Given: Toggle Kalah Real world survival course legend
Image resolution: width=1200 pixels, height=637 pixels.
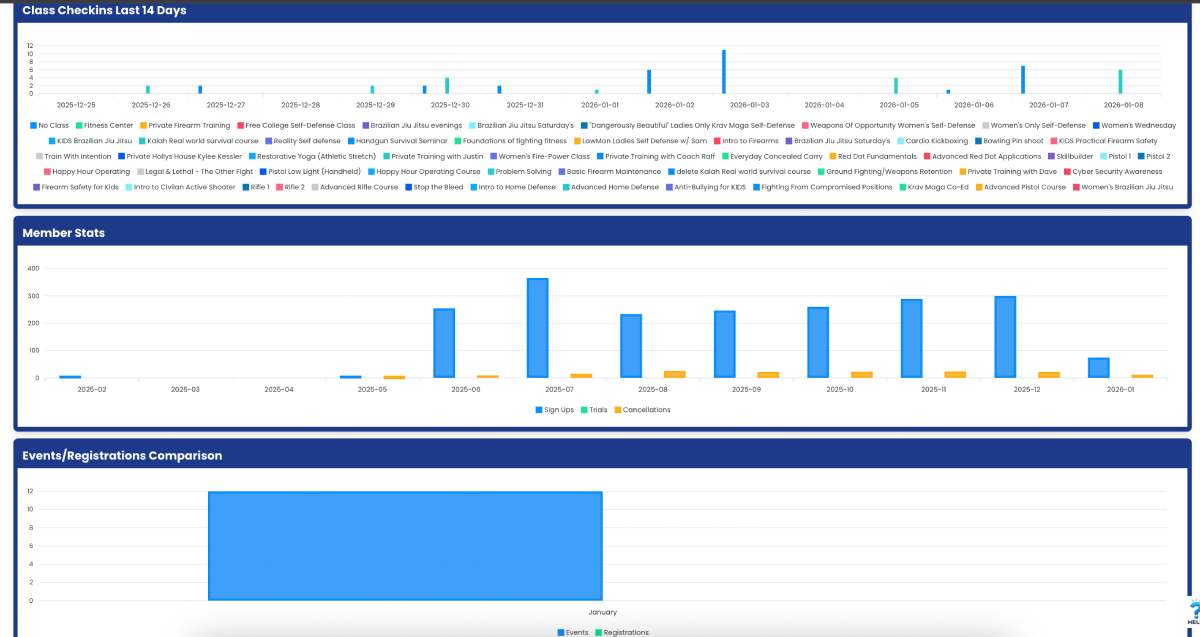Looking at the screenshot, I should click(x=198, y=141).
